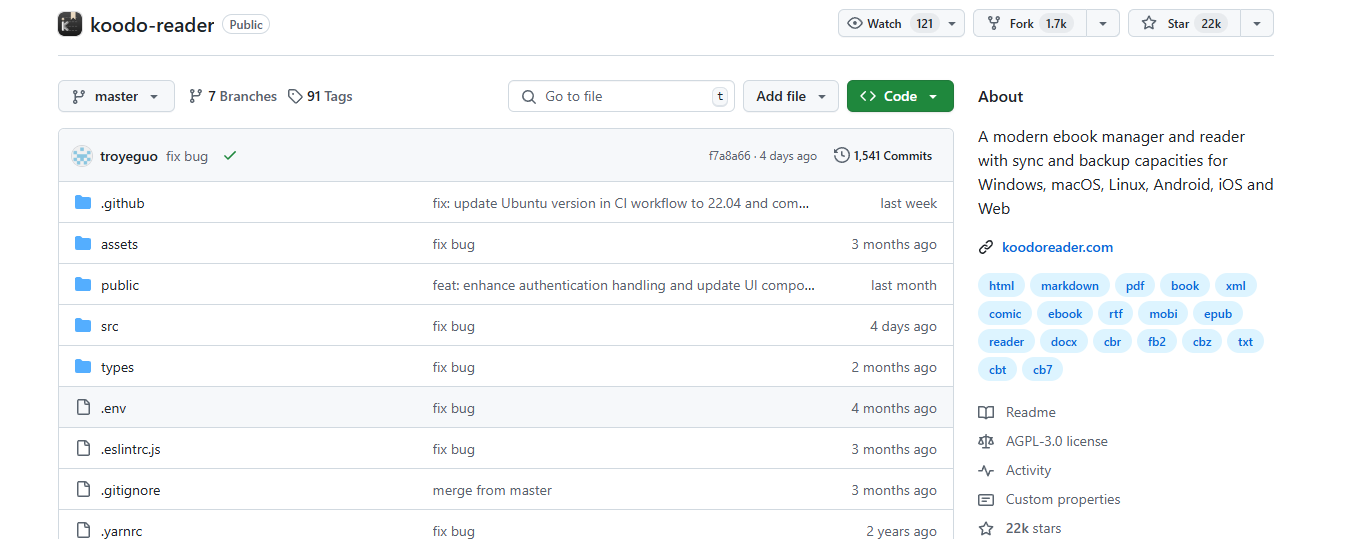
Task: Select the mobi topic tag
Action: point(1162,314)
